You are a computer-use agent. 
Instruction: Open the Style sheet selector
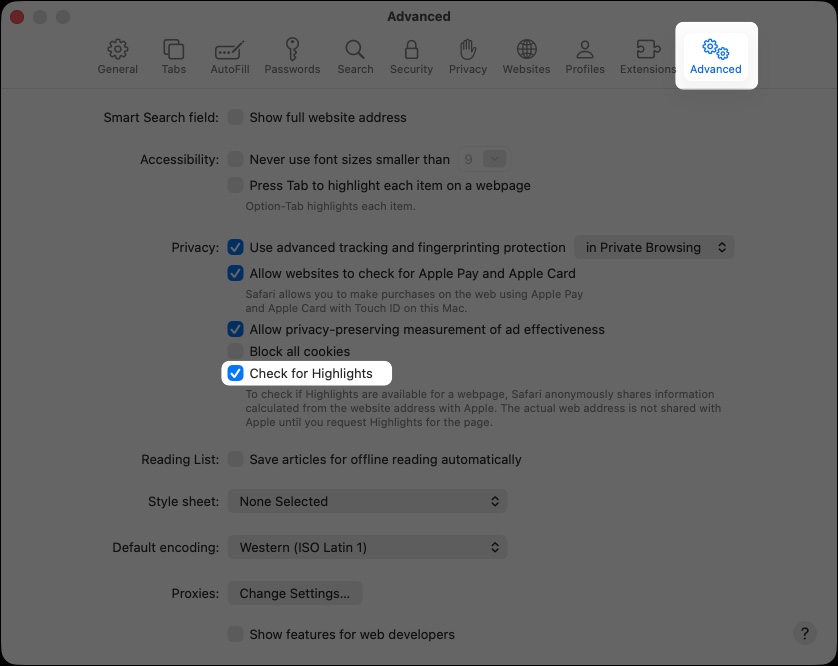(x=367, y=501)
